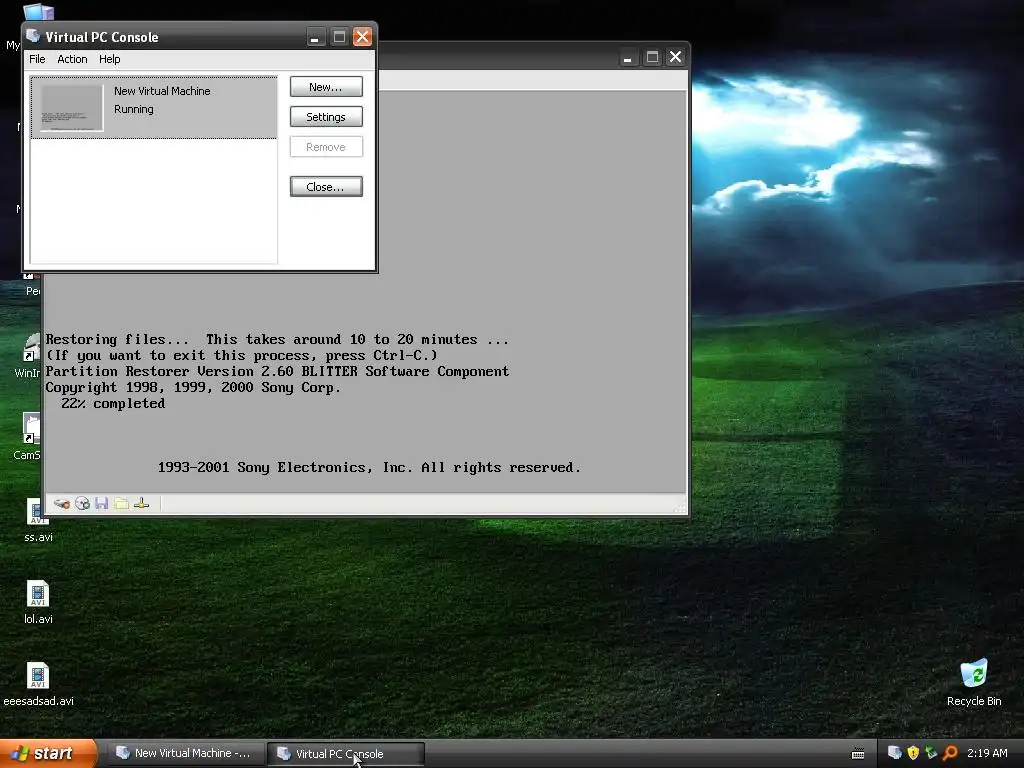Click the New... button
This screenshot has height=768, width=1024.
(x=326, y=87)
